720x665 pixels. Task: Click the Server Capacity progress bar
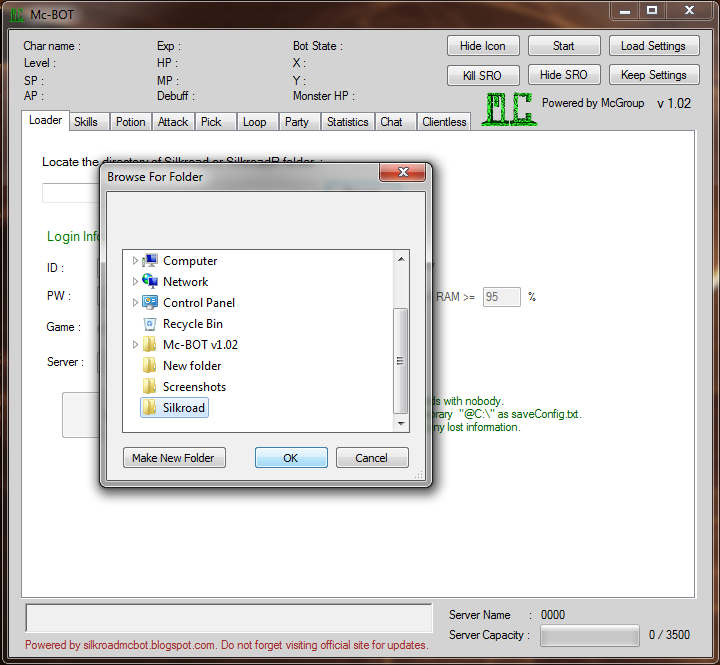tap(590, 636)
